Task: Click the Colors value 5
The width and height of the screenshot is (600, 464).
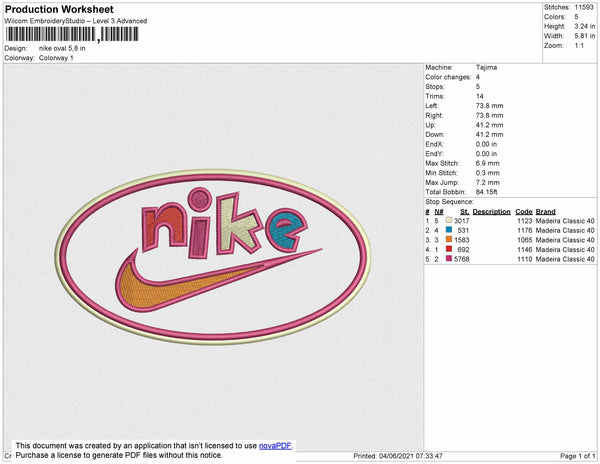Action: point(576,17)
